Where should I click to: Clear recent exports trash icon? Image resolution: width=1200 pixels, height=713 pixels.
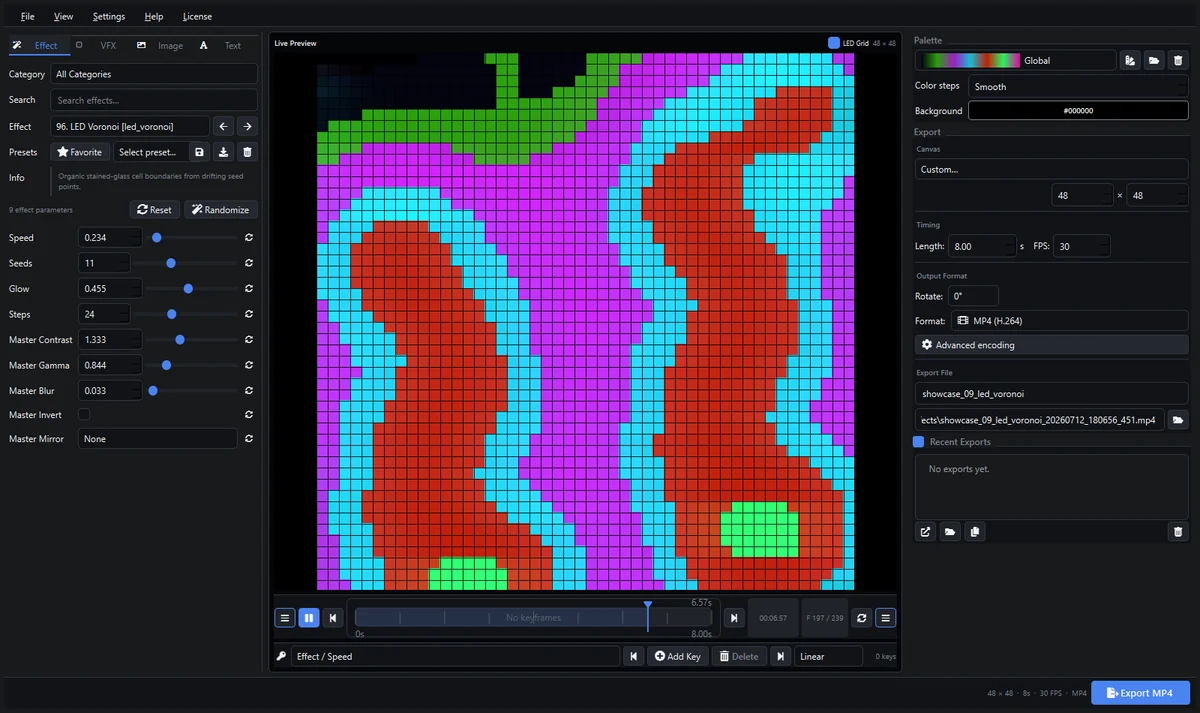click(1178, 532)
